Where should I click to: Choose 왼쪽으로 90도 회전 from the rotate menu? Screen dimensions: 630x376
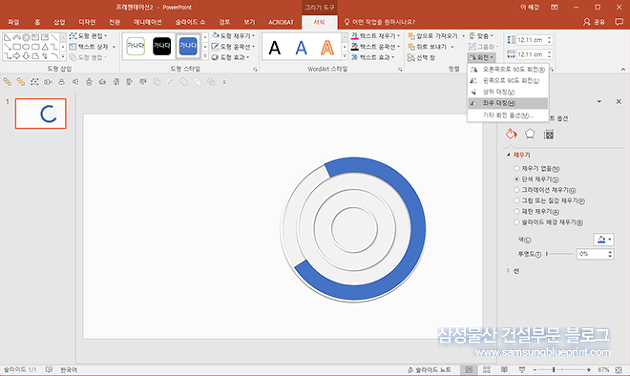(508, 81)
